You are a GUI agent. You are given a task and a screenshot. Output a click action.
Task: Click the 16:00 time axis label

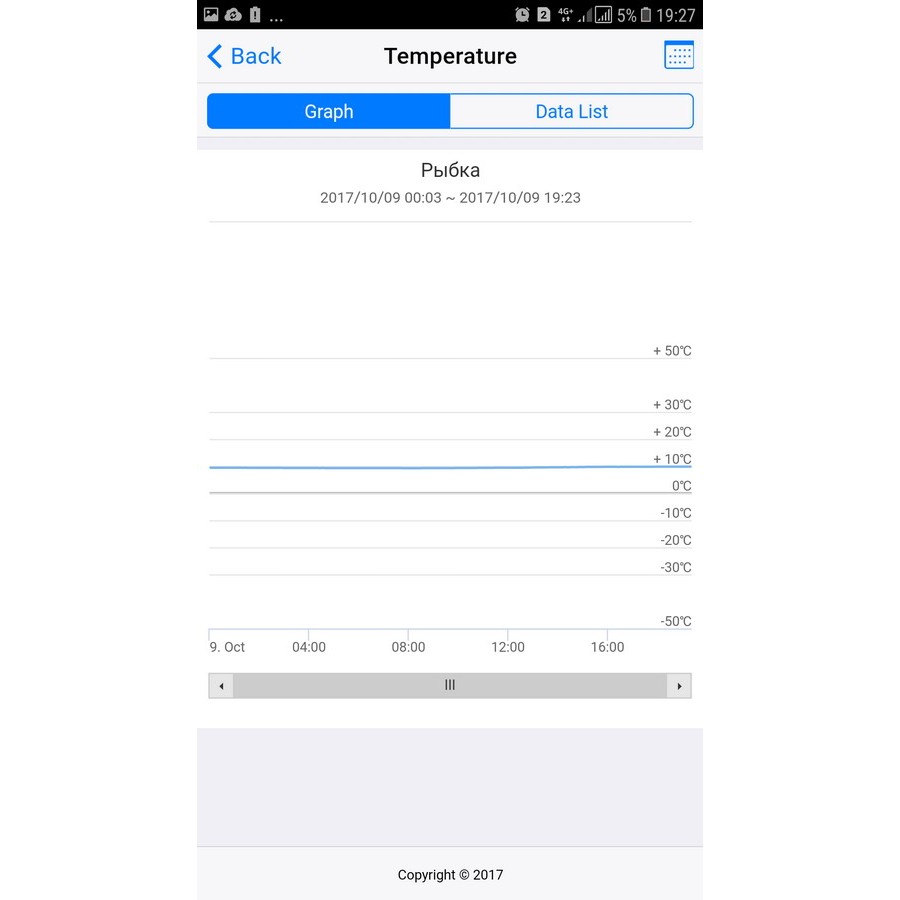607,647
